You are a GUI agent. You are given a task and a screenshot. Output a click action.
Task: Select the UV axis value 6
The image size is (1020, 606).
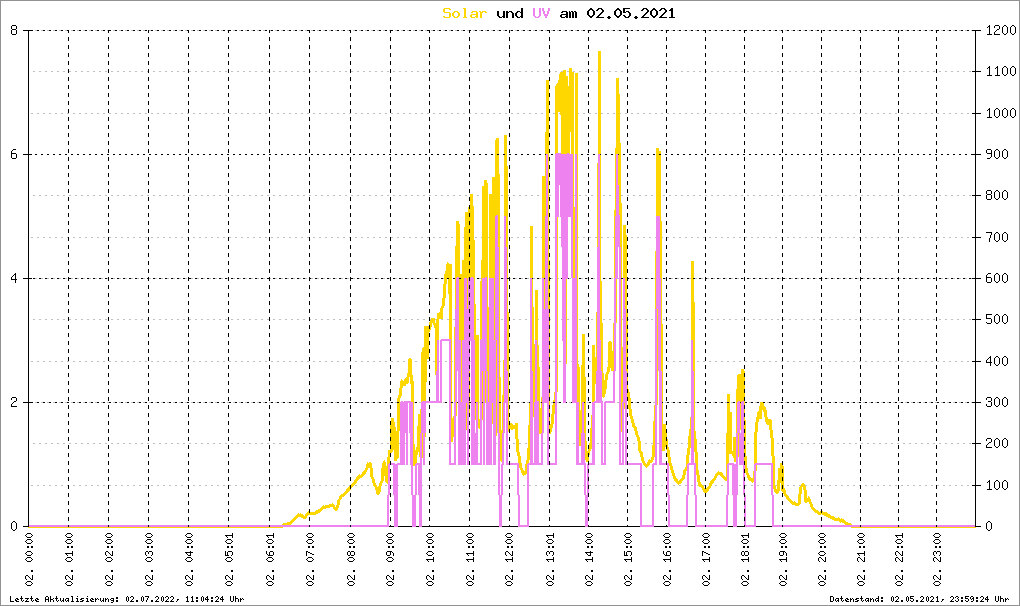pos(14,155)
